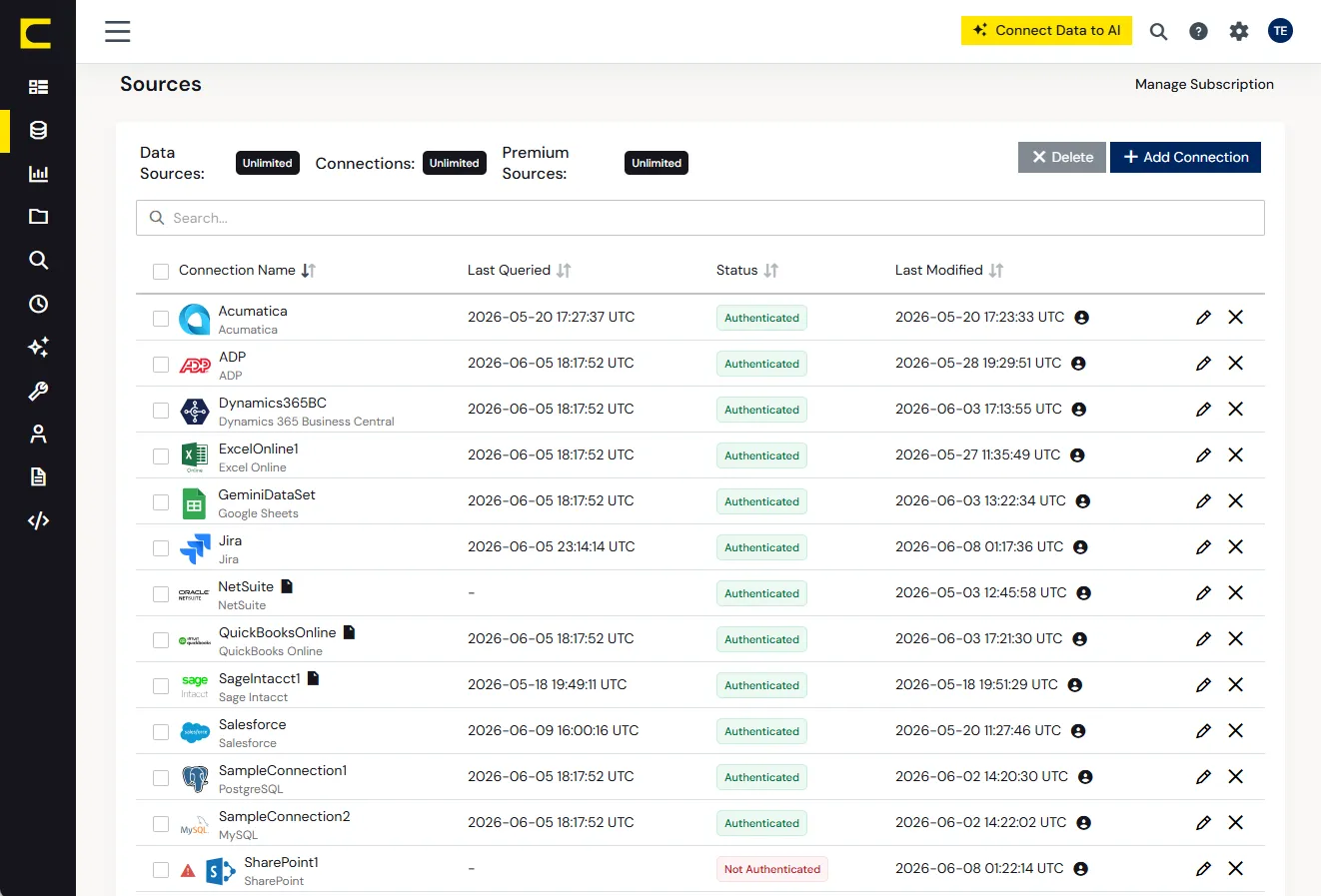1321x896 pixels.
Task: Delete the SampleConnection2 connection with X icon
Action: coord(1236,823)
